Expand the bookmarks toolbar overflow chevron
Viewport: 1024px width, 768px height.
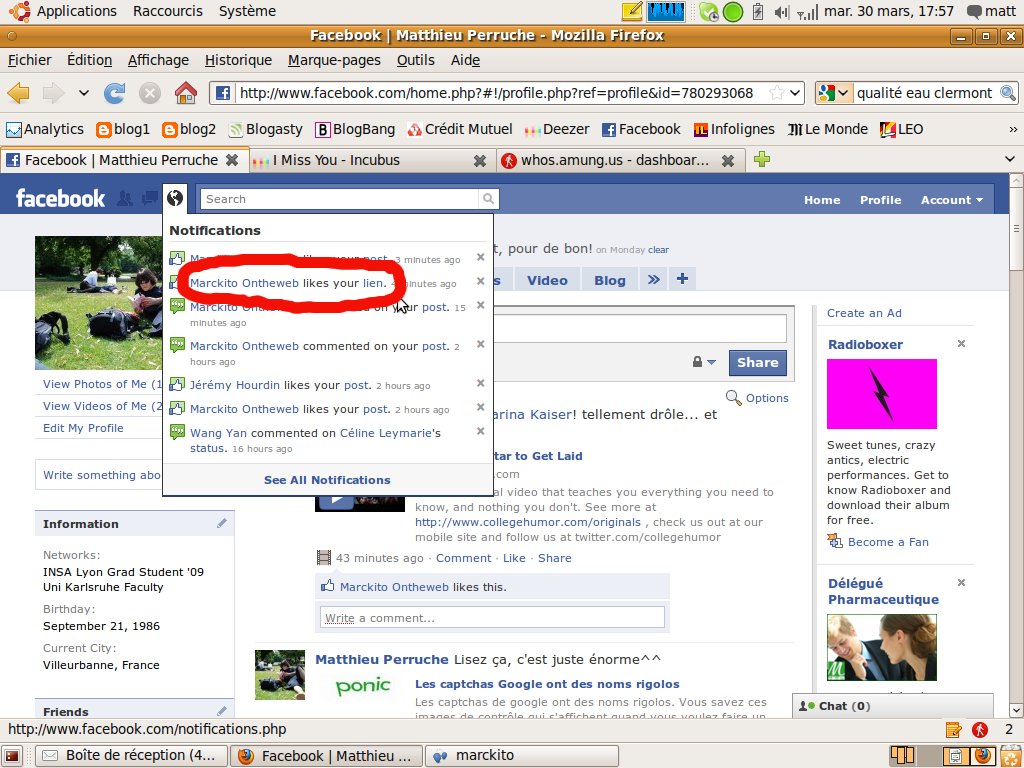(x=1013, y=129)
